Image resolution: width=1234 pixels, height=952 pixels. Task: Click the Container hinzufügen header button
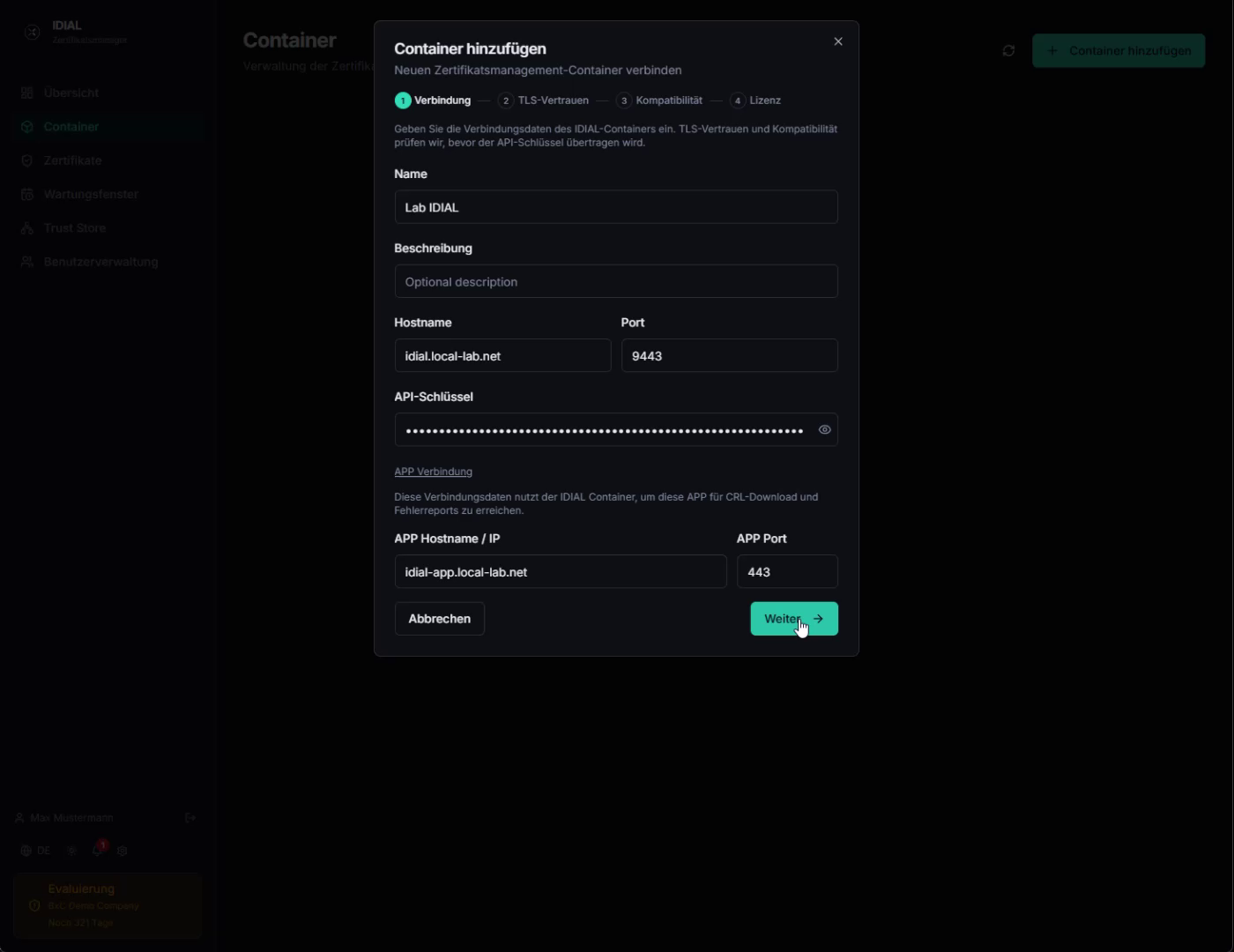coord(1119,51)
